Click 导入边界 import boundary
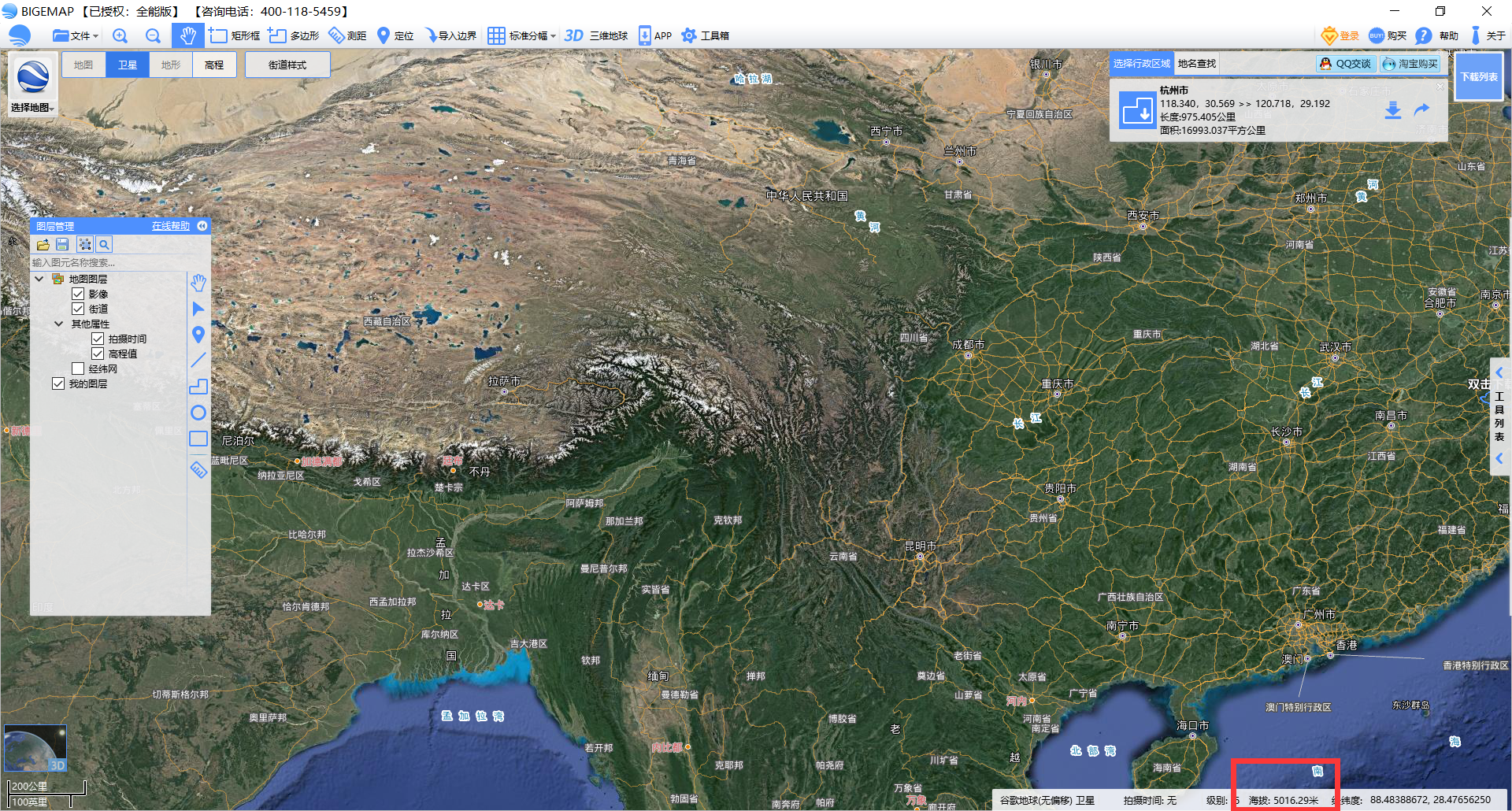Screen dimensions: 1512x811 450,35
